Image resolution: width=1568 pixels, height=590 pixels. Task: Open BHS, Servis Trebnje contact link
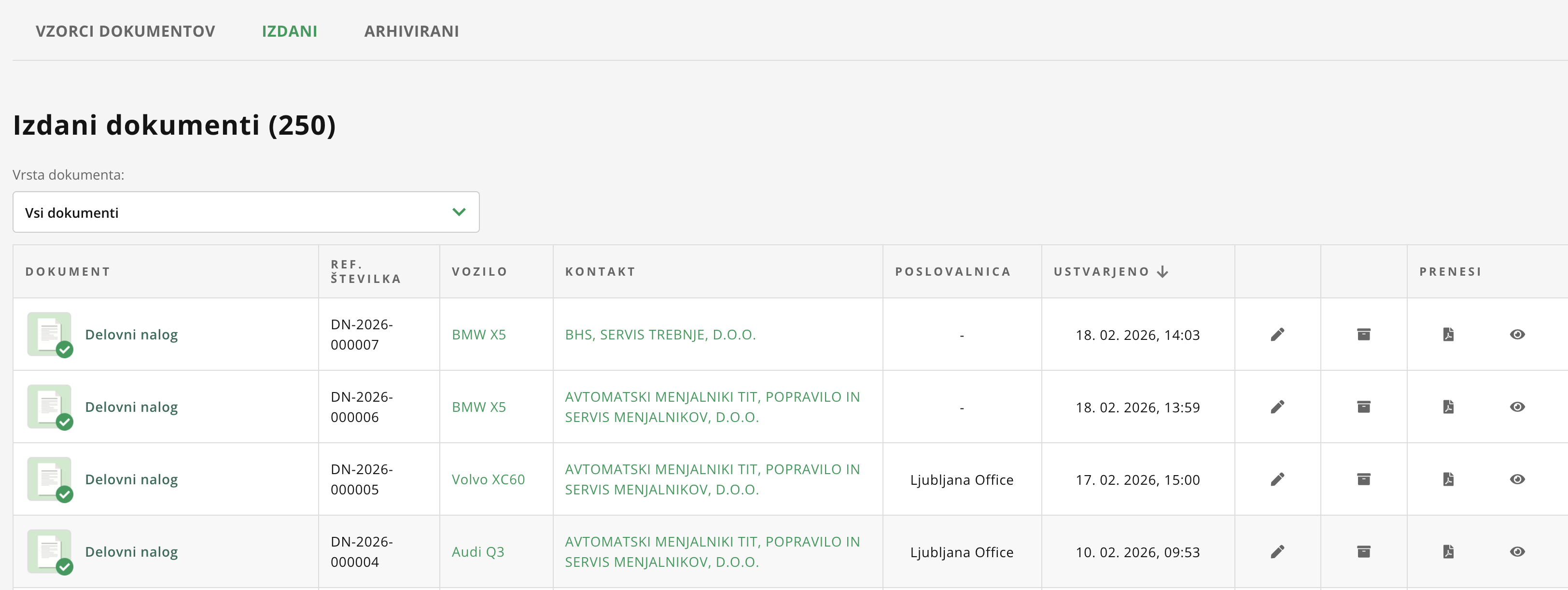click(x=660, y=334)
